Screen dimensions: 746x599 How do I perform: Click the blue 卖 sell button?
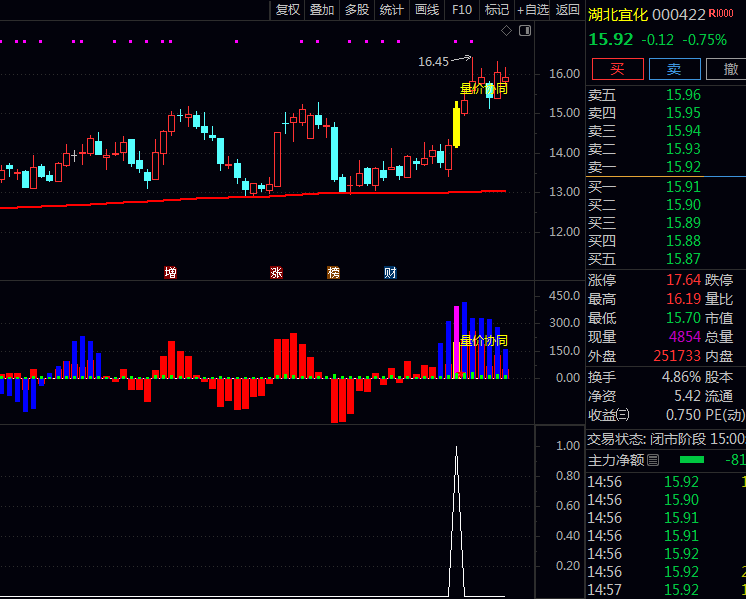pos(675,69)
